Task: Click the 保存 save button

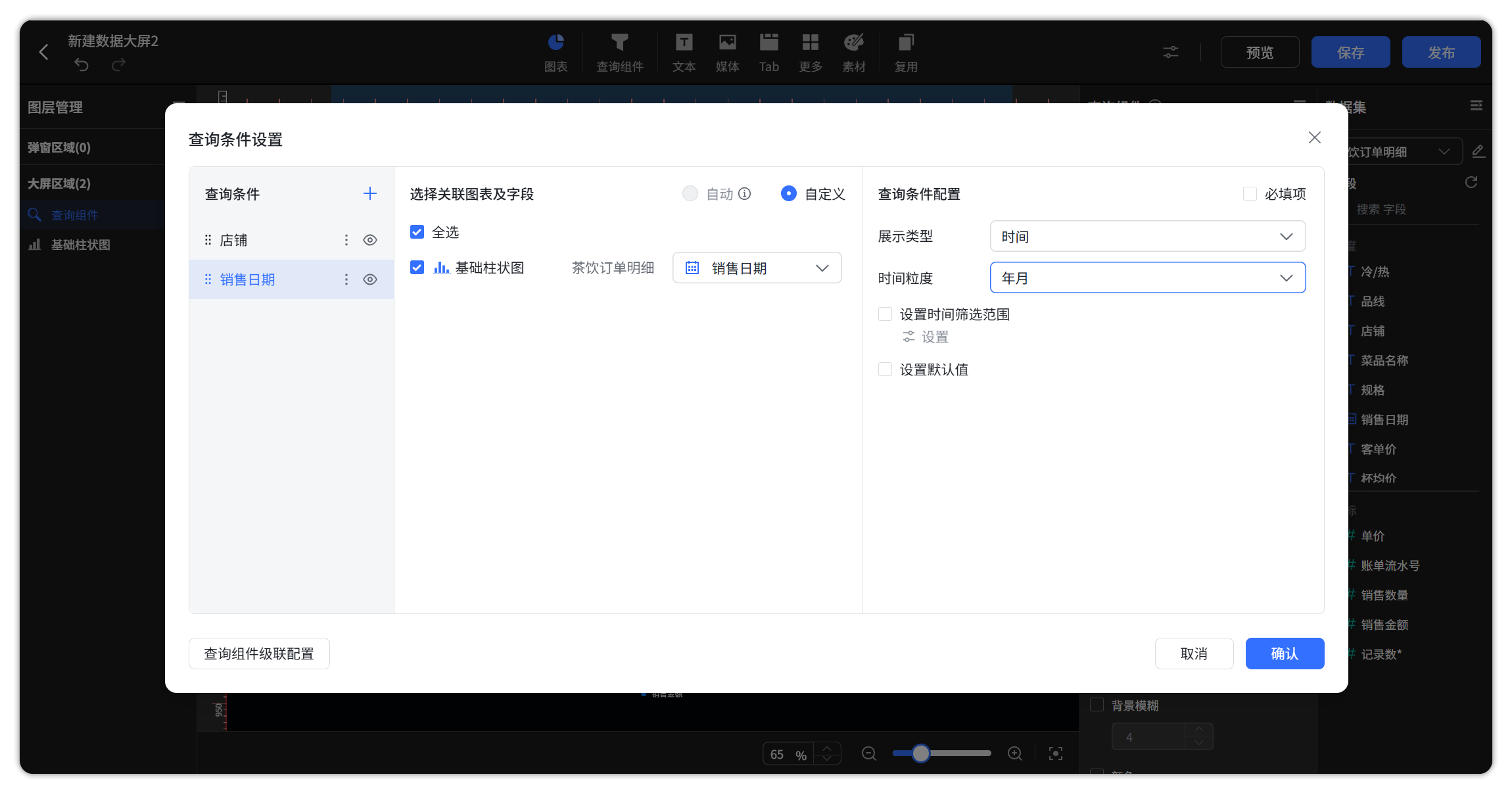Action: tap(1350, 52)
